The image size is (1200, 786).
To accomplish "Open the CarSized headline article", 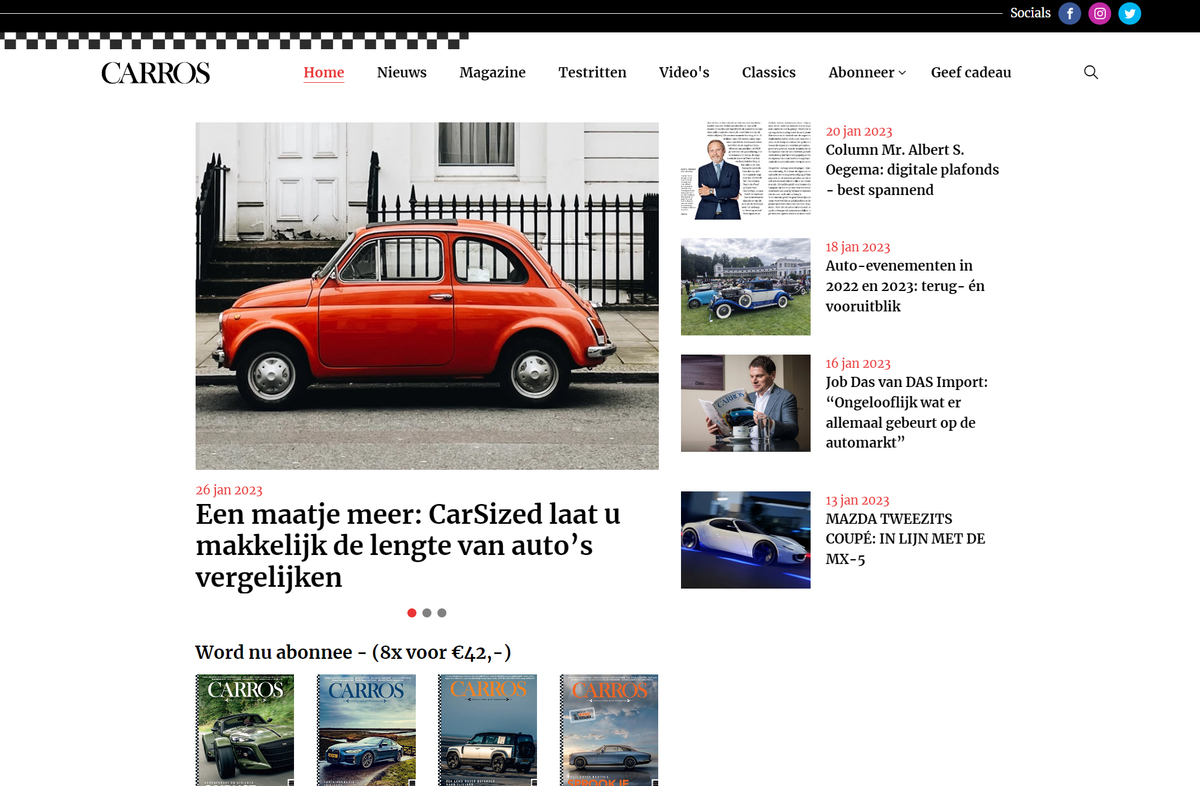I will click(408, 546).
